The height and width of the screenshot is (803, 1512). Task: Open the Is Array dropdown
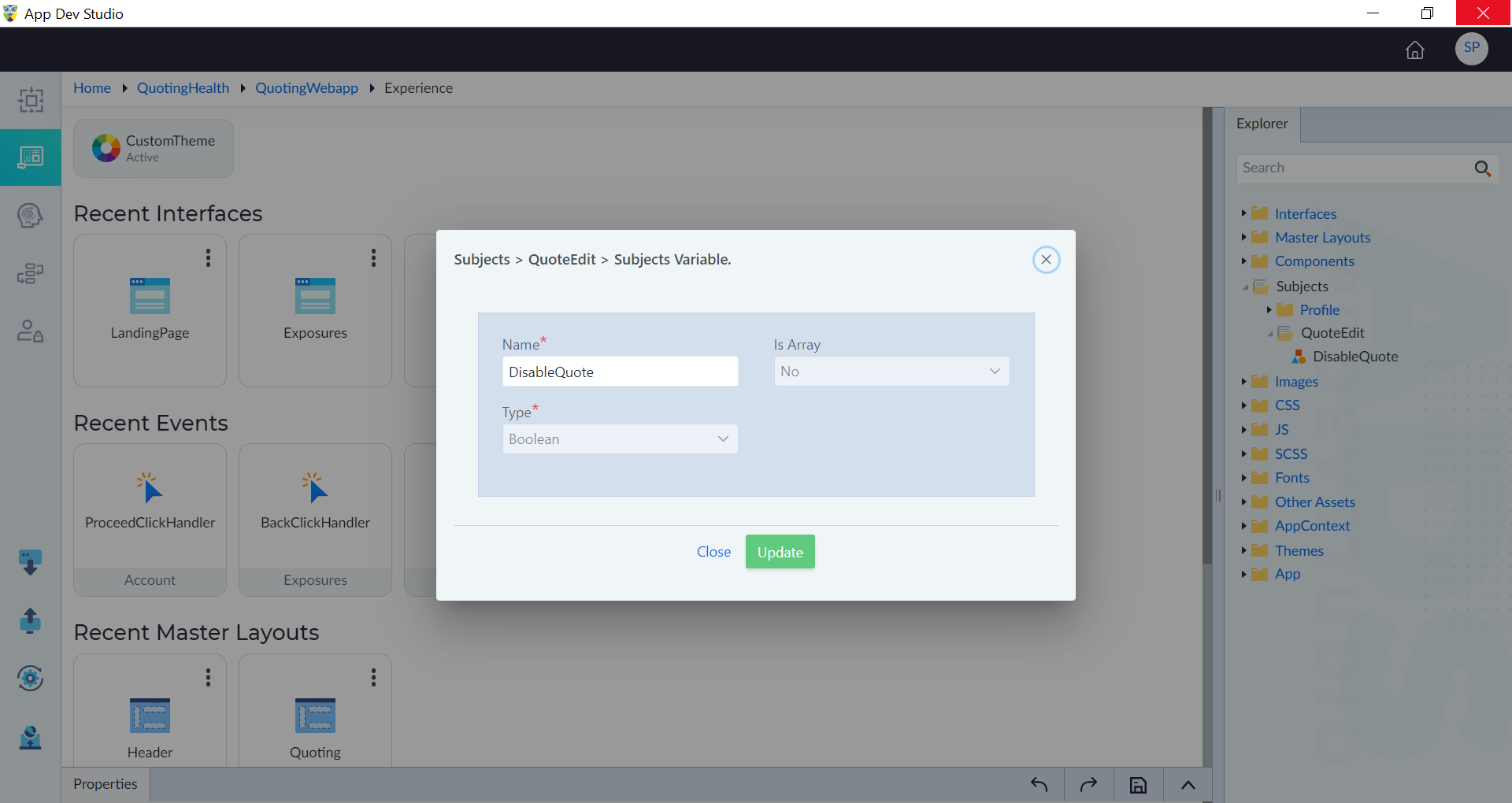click(891, 372)
